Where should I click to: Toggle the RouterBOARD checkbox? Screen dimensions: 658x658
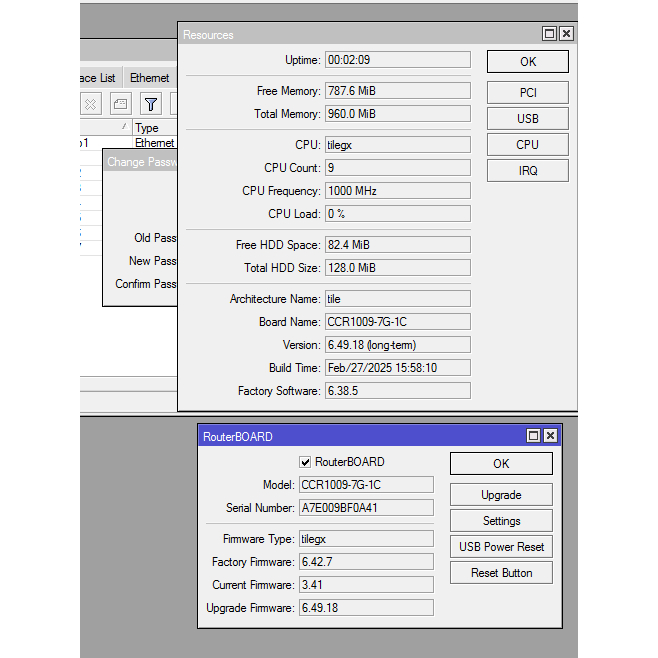point(306,462)
